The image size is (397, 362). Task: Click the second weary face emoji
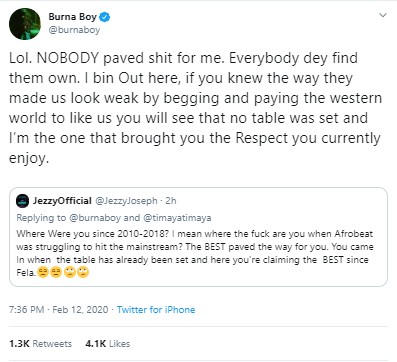click(x=56, y=273)
